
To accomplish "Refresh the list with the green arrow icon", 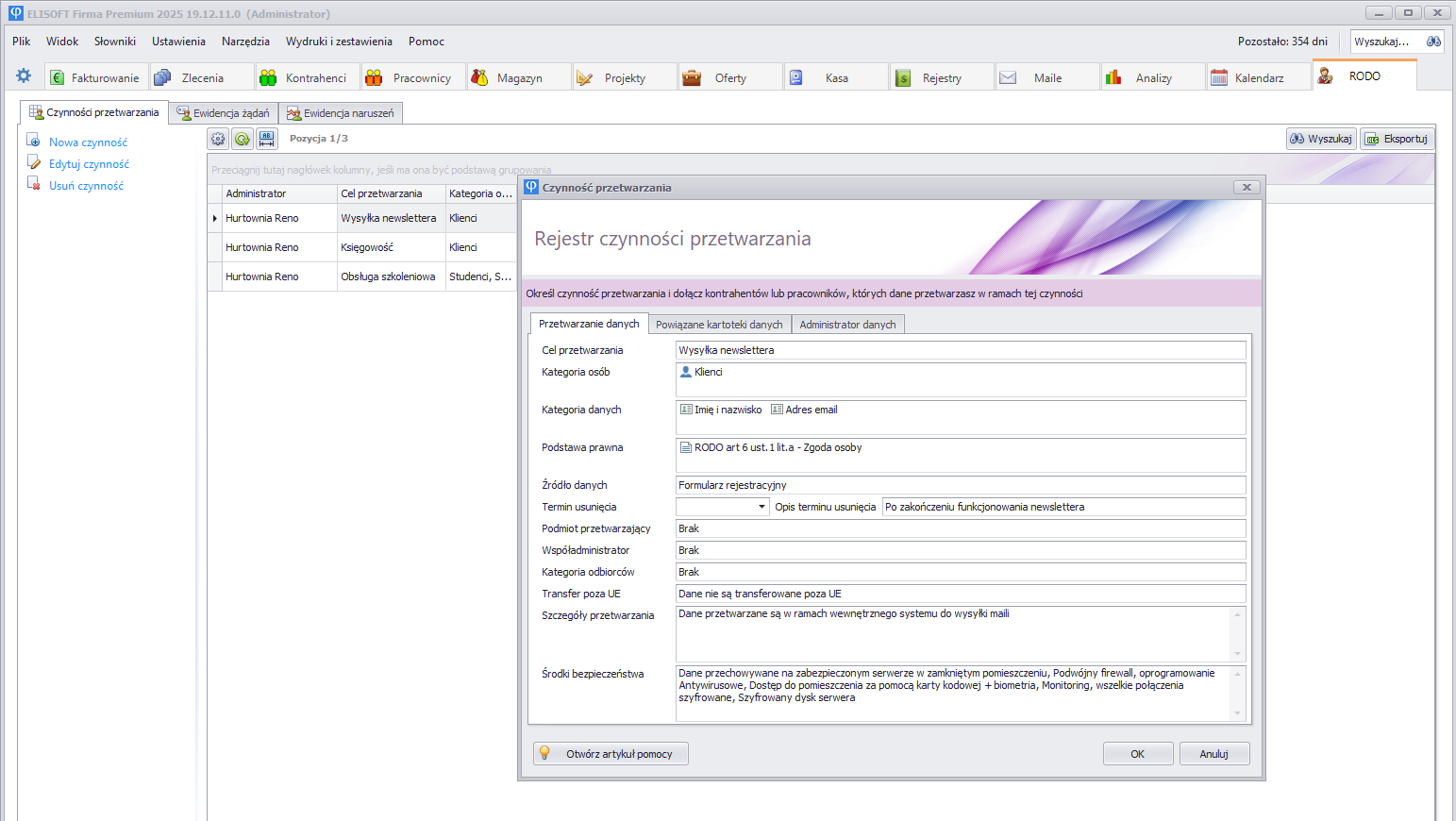I will 243,139.
